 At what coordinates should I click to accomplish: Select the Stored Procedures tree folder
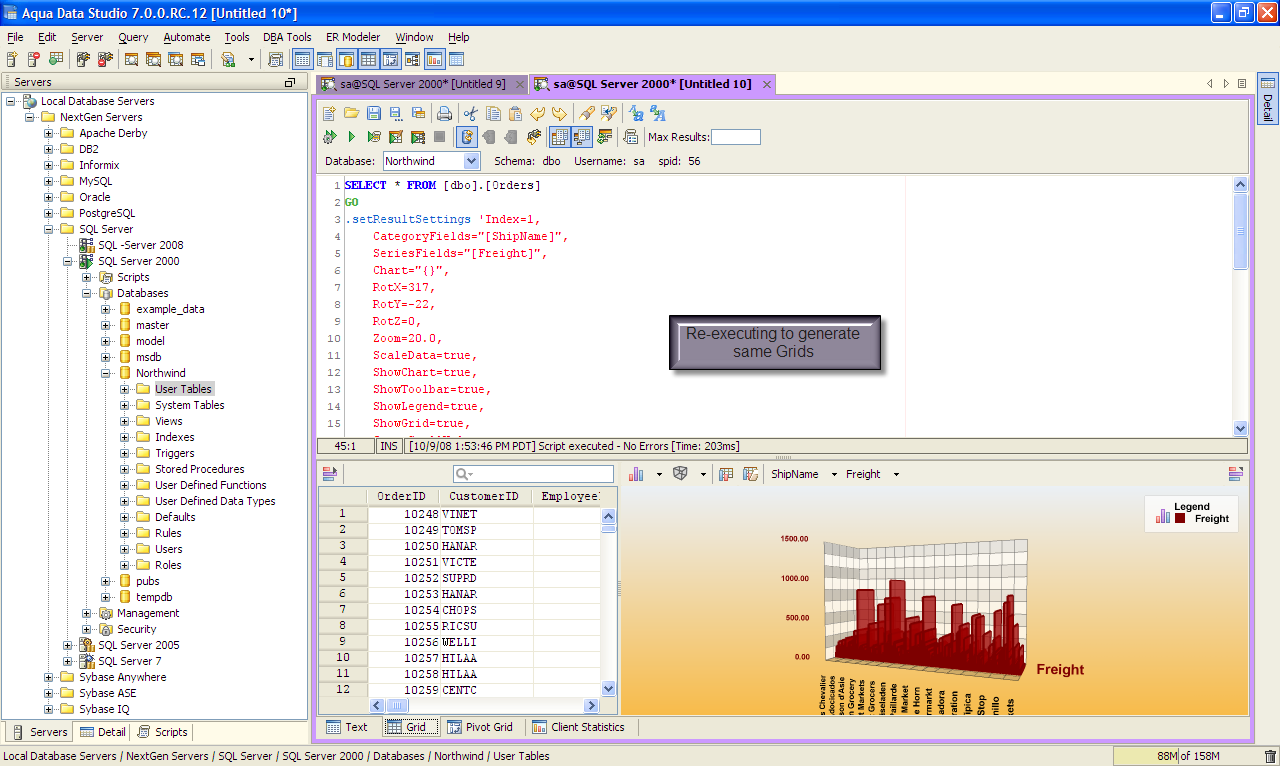(199, 469)
